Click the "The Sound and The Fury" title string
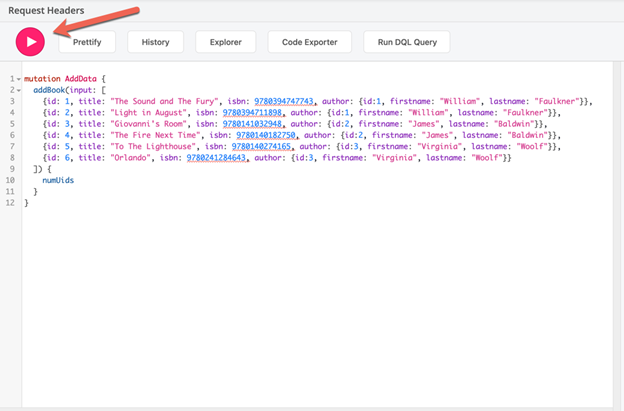This screenshot has height=411, width=624. [164, 101]
